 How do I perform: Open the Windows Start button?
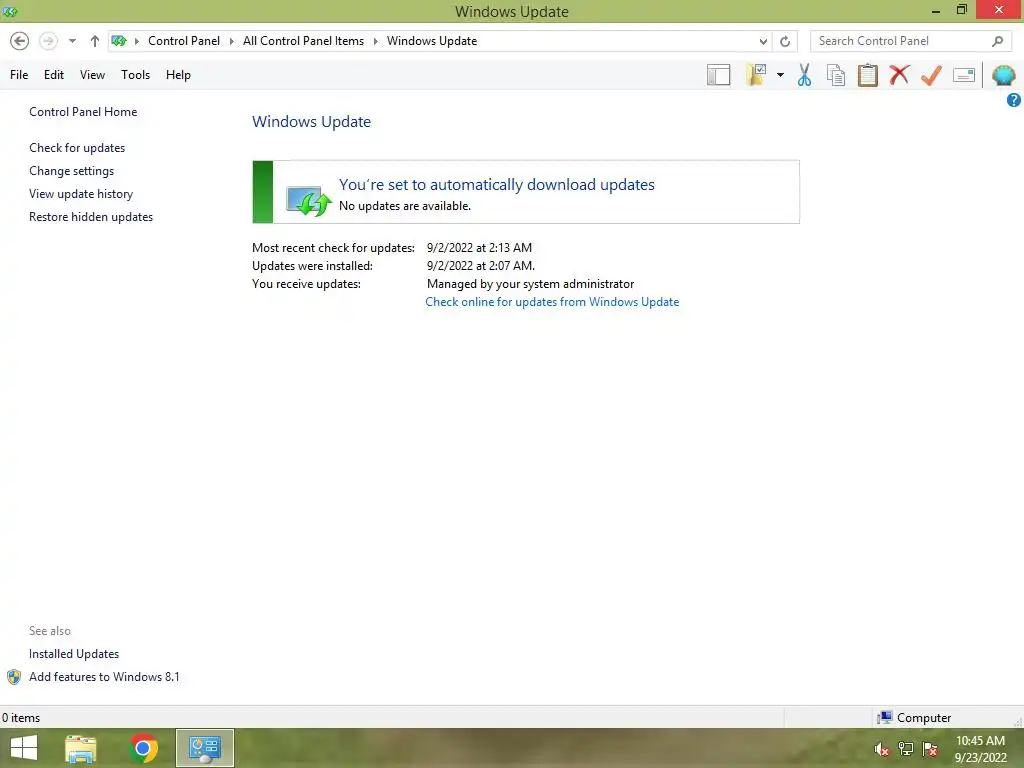(x=24, y=748)
